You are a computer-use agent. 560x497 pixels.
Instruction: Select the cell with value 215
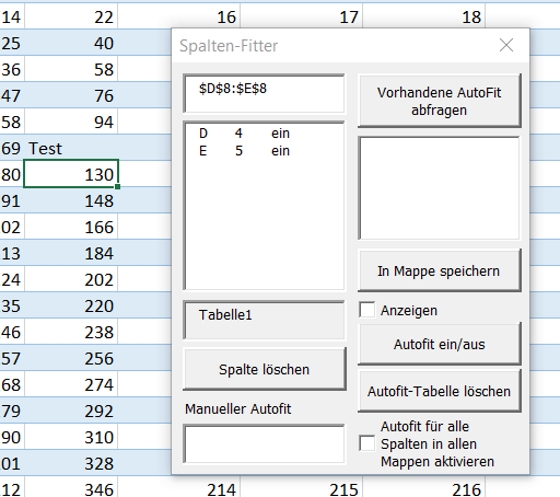click(301, 487)
